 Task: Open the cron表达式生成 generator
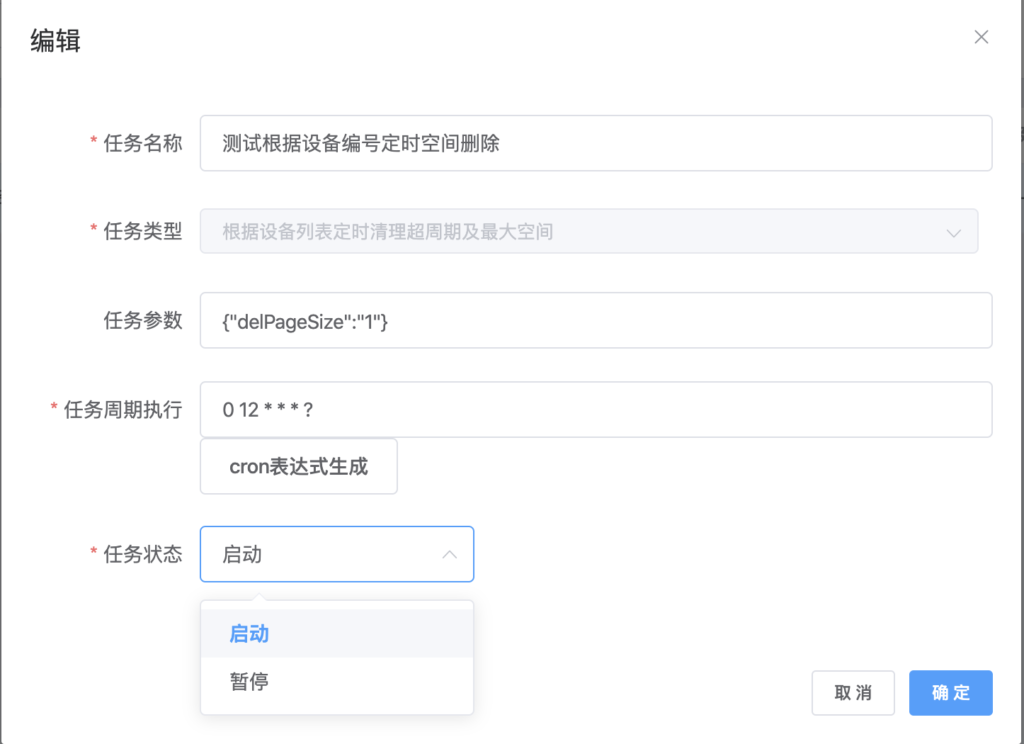coord(298,466)
